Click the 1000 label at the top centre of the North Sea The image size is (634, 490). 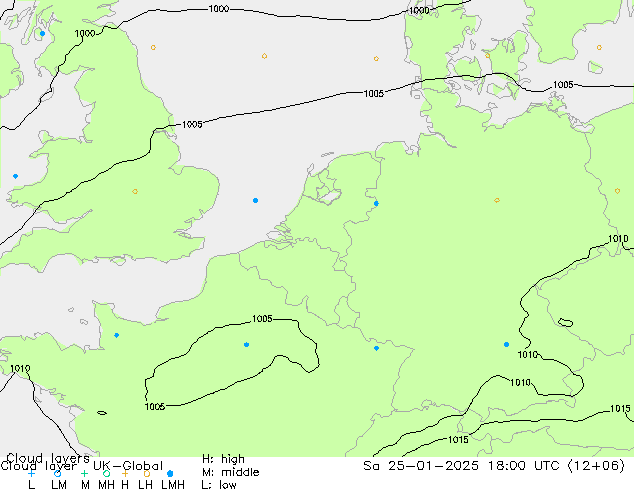(x=218, y=8)
